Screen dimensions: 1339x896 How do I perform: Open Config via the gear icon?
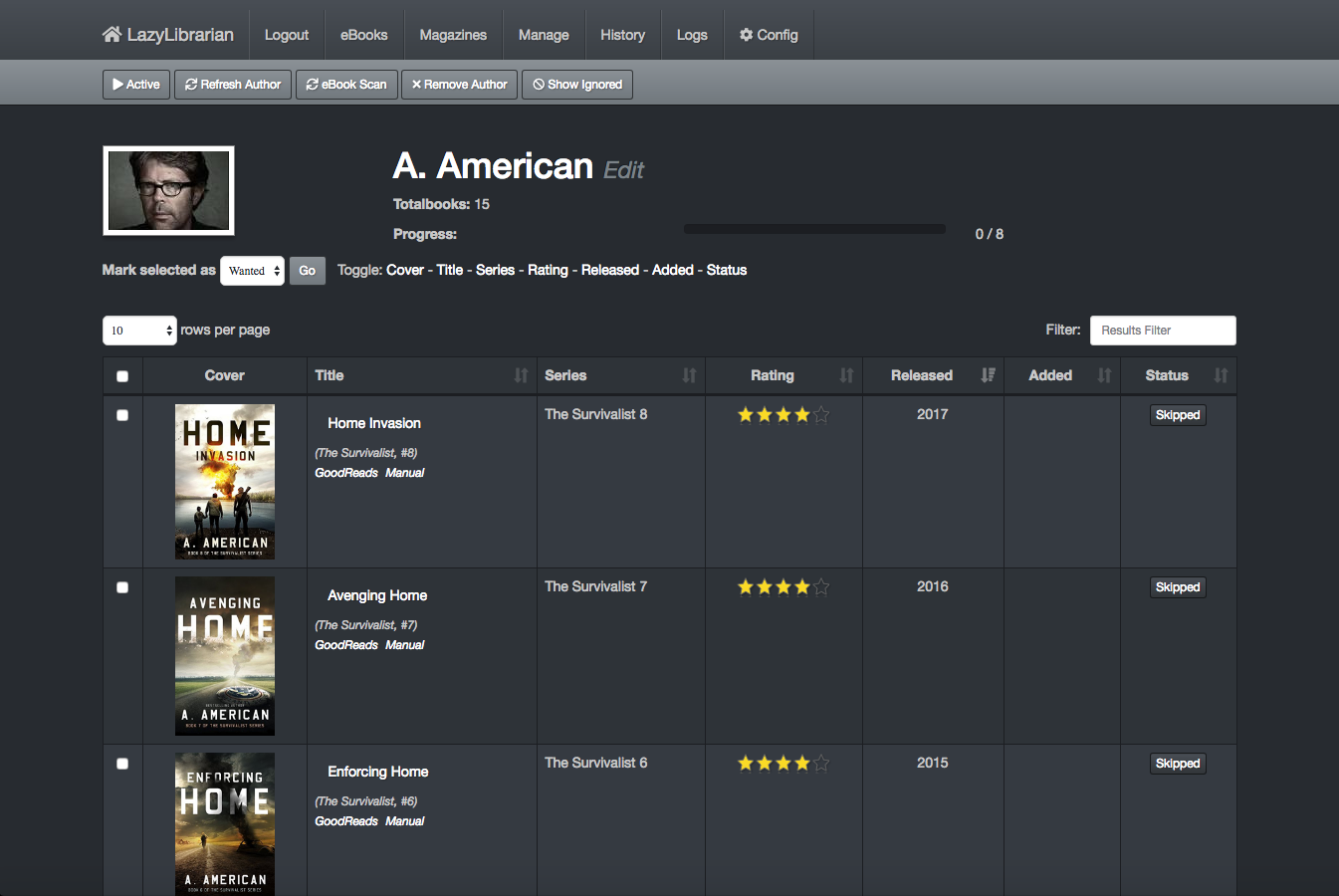coord(746,35)
